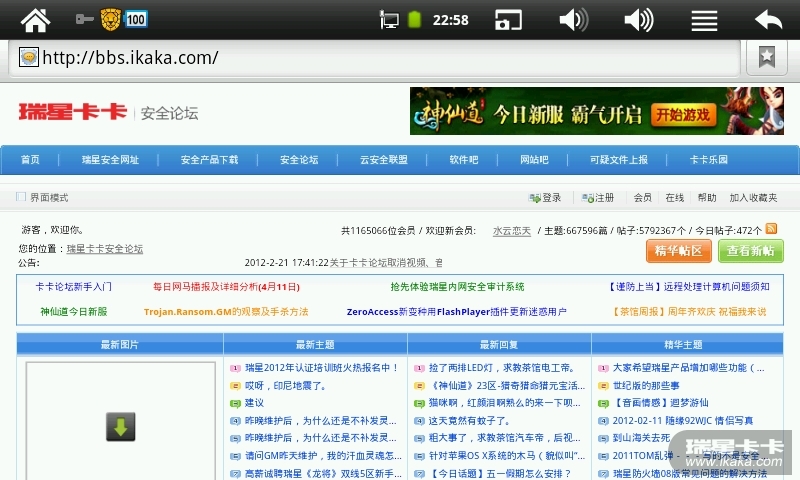
Task: Open announcement 关于卡卡论坛取消视频
Action: 386,263
